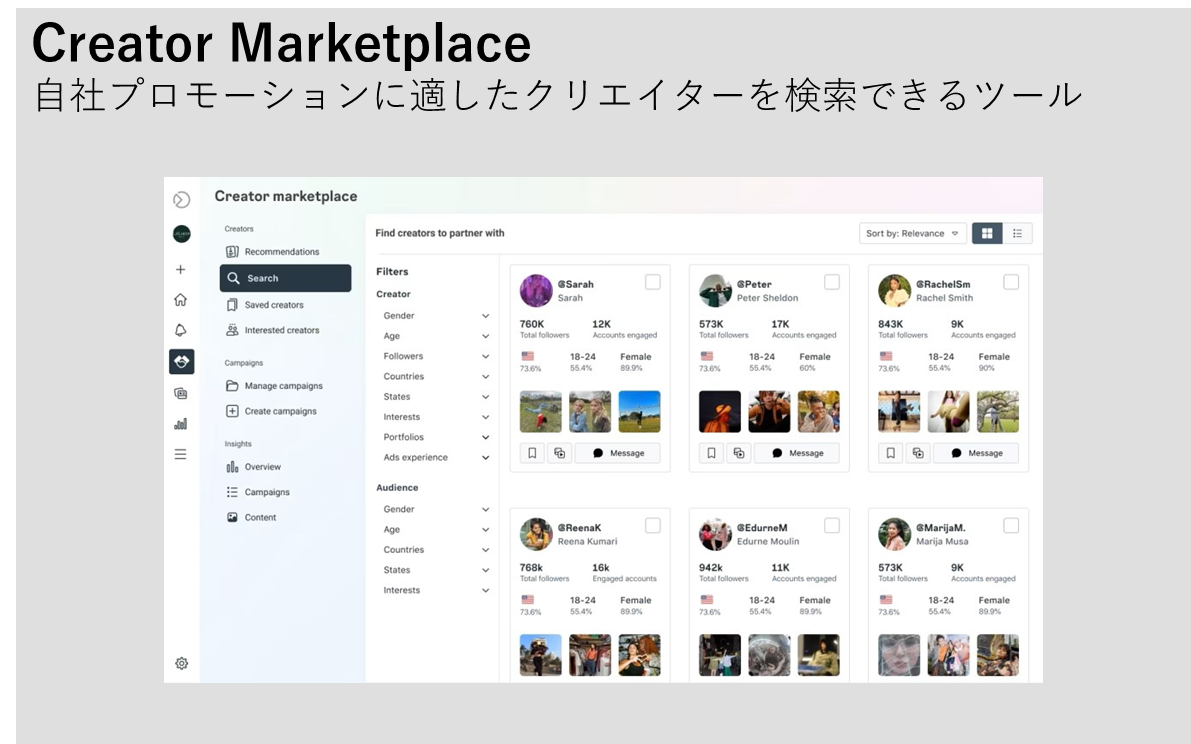
Task: Tick the checkbox on @Peter card
Action: point(832,282)
